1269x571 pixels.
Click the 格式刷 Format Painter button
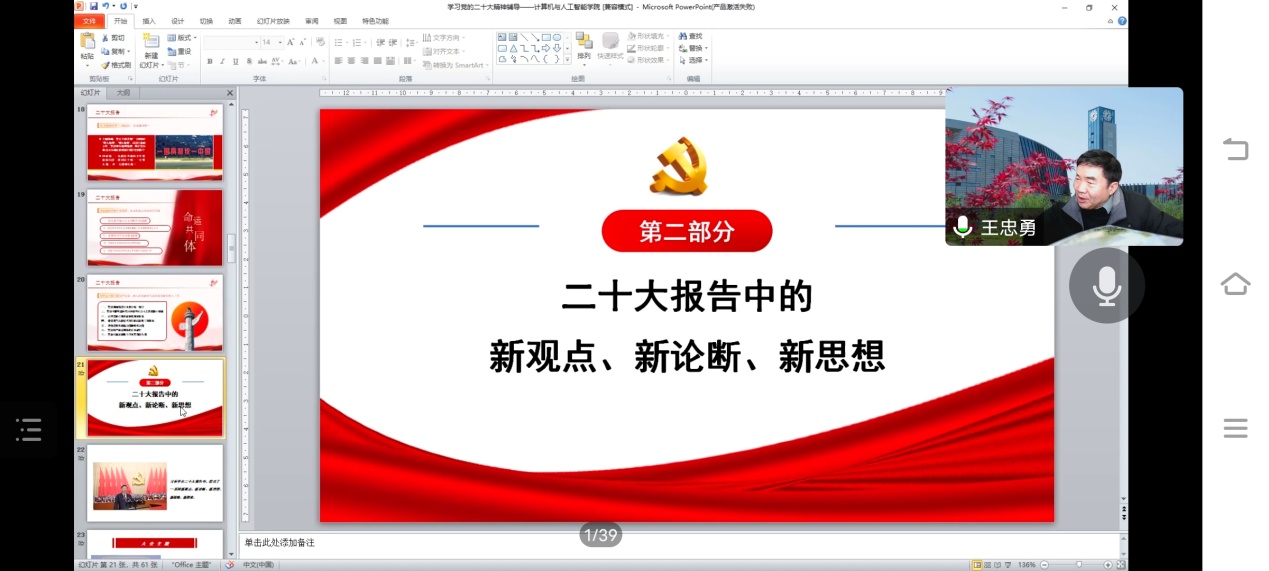tap(116, 65)
